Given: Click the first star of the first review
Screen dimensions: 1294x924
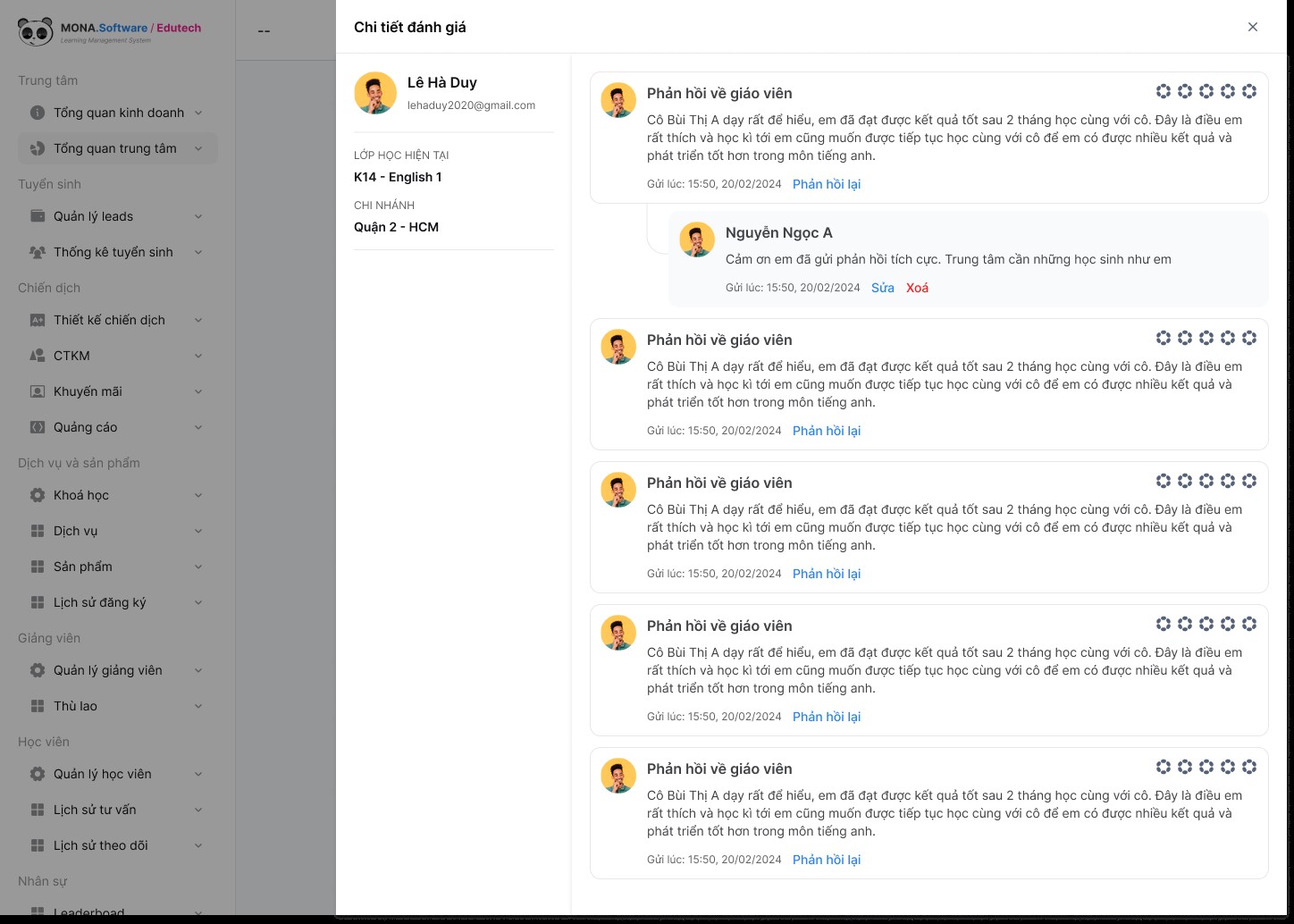Looking at the screenshot, I should click(x=1164, y=91).
